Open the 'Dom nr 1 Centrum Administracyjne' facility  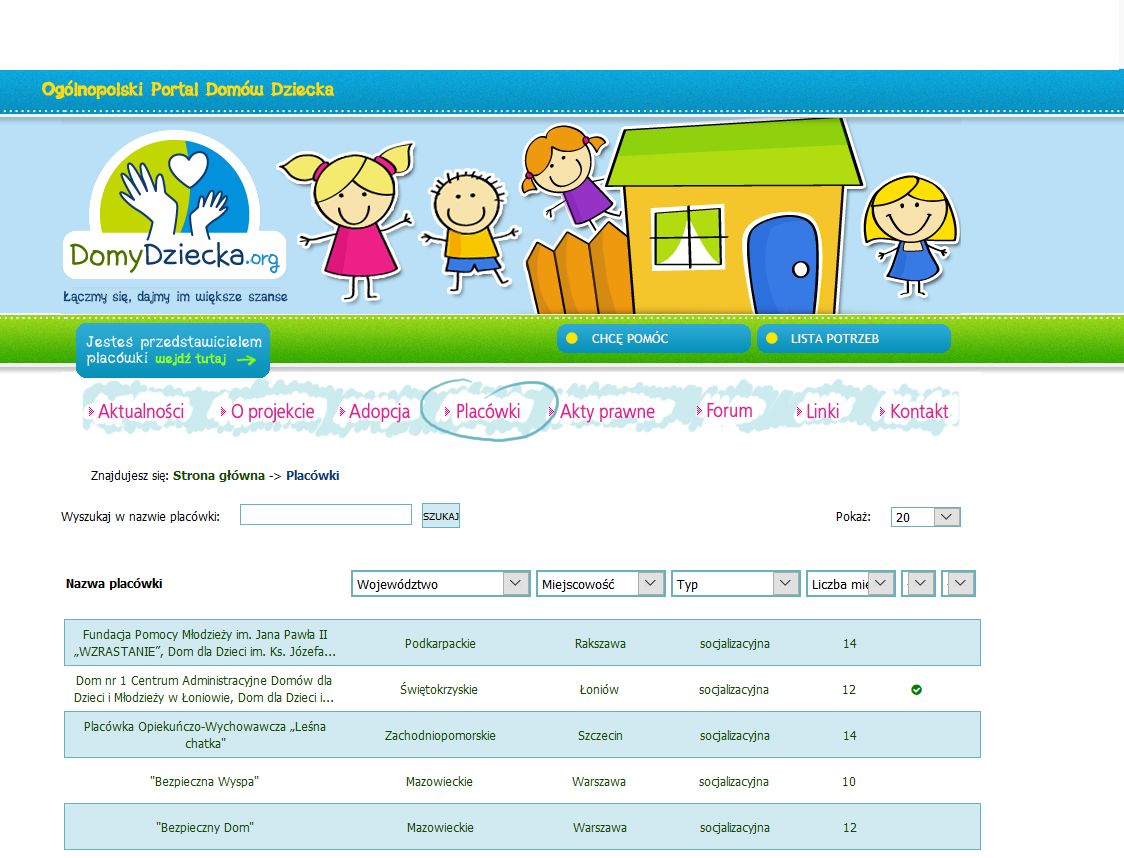click(x=204, y=689)
